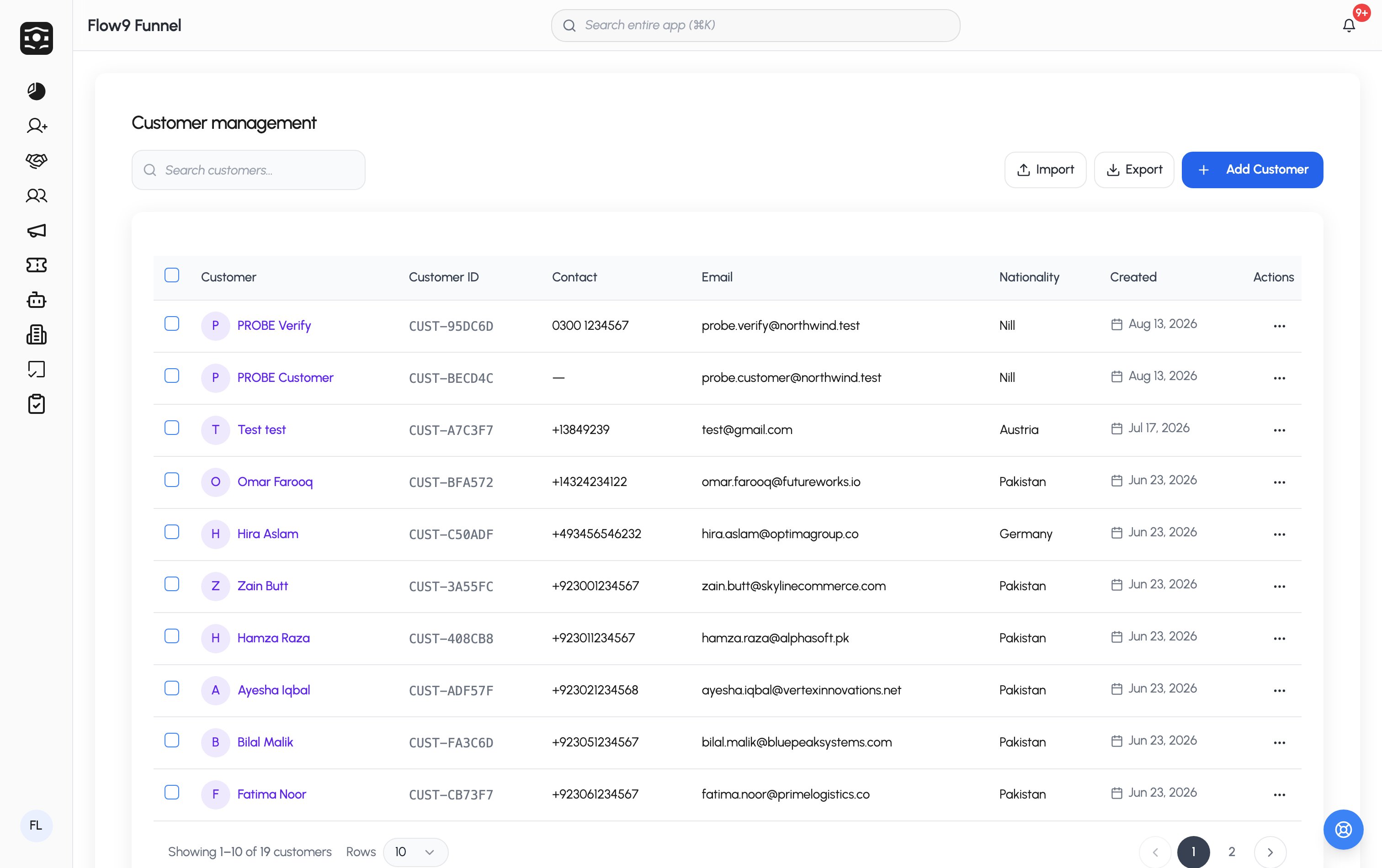Check the Bilal Malik row checkbox
Viewport: 1382px width, 868px height.
[x=171, y=741]
